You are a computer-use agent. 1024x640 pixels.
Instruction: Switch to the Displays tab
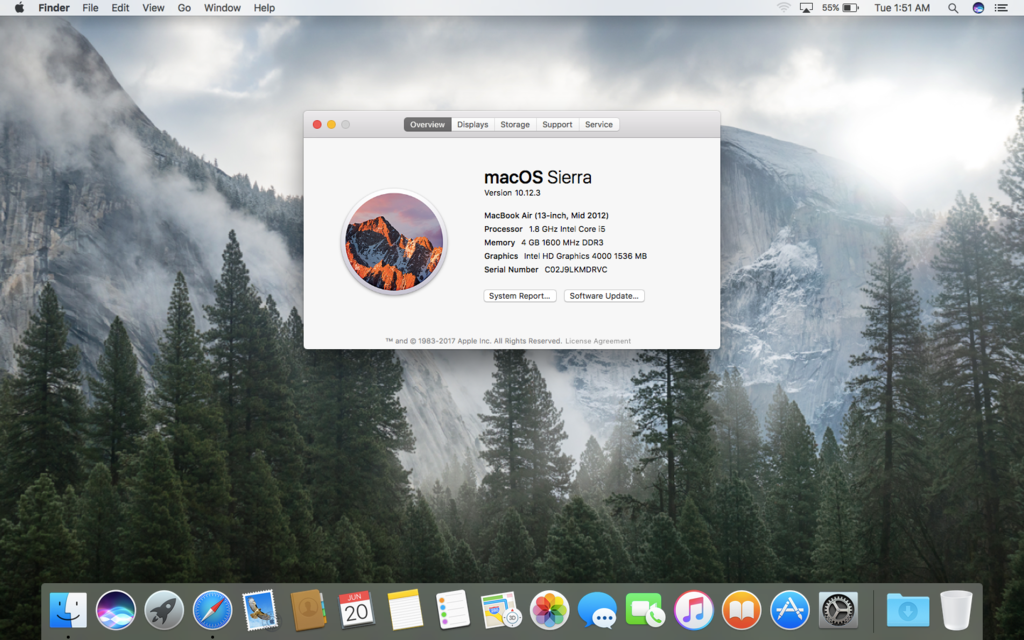click(x=473, y=124)
